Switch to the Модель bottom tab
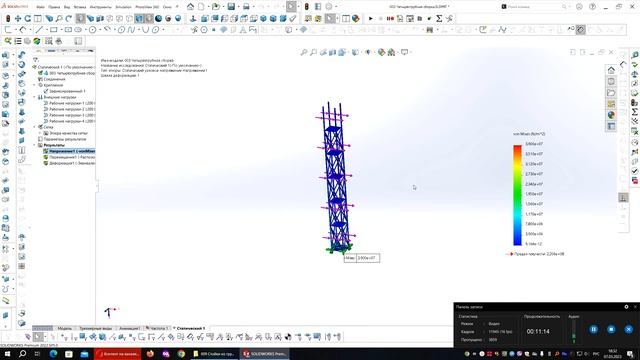 click(64, 328)
